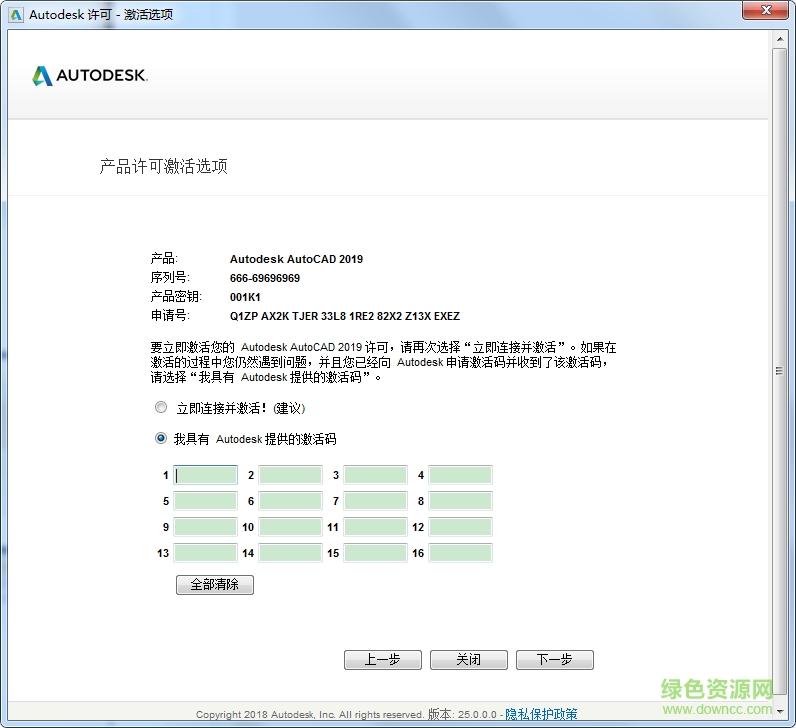Click the Autodesk logo in the header
This screenshot has height=728, width=796.
90,76
